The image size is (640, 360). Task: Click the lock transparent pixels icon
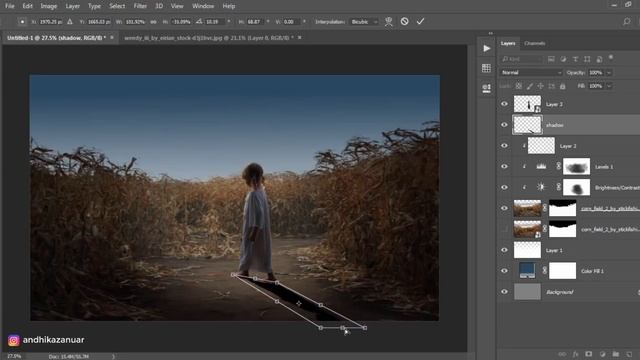[518, 86]
